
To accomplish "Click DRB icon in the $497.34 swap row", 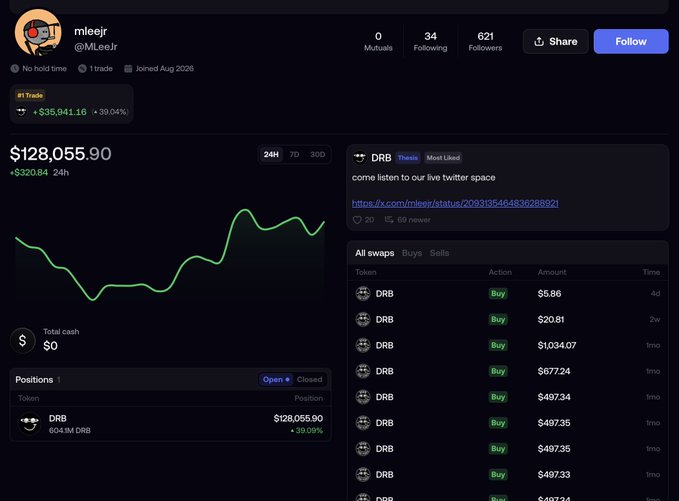I will 363,397.
